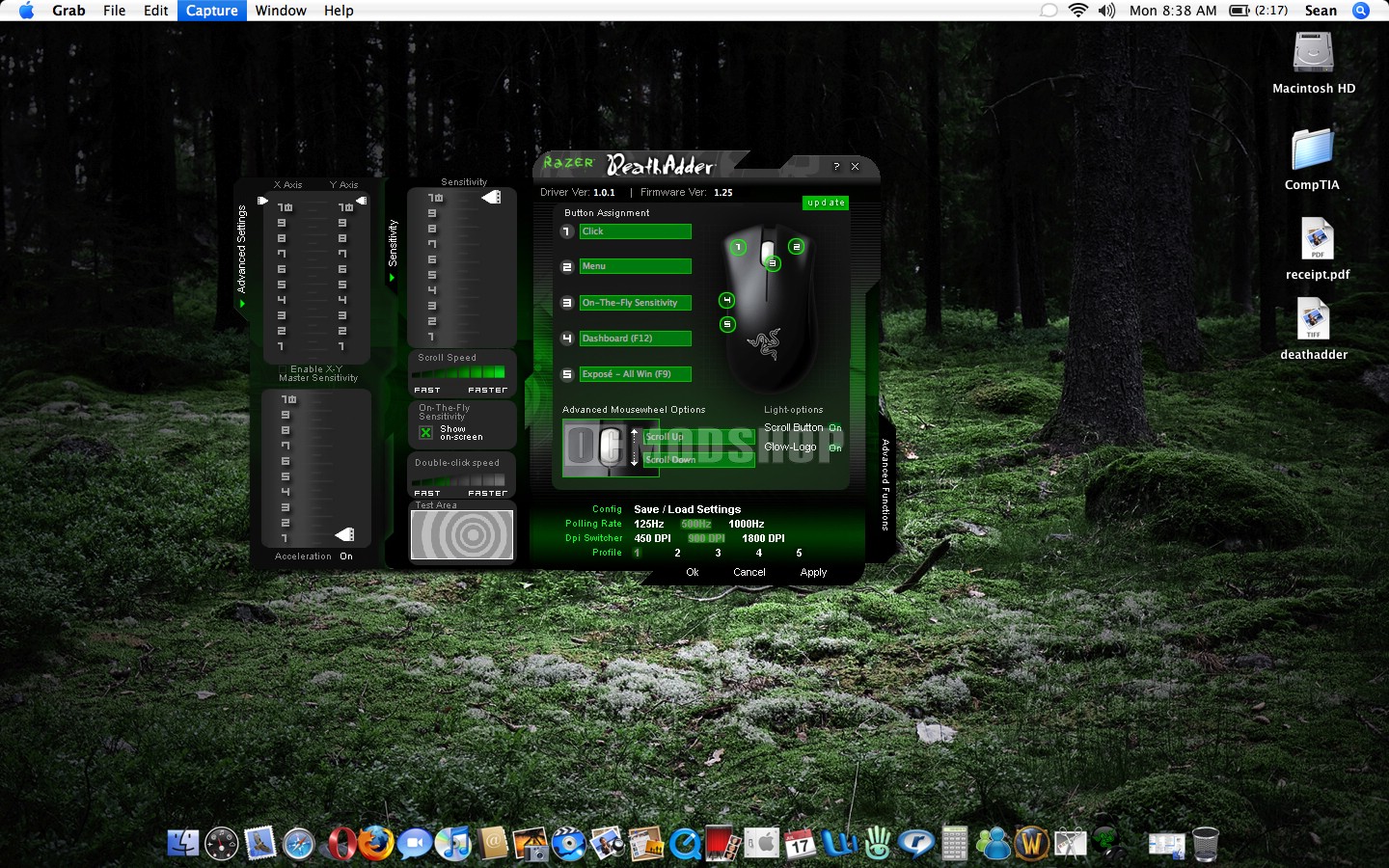Open Exposé - All Win (F9) dropdown

[636, 374]
